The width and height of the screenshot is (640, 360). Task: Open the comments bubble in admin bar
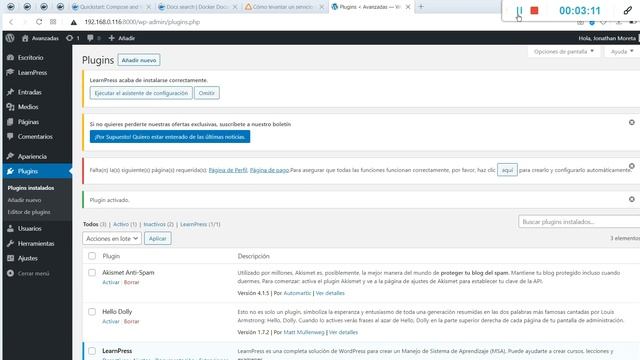[93, 38]
